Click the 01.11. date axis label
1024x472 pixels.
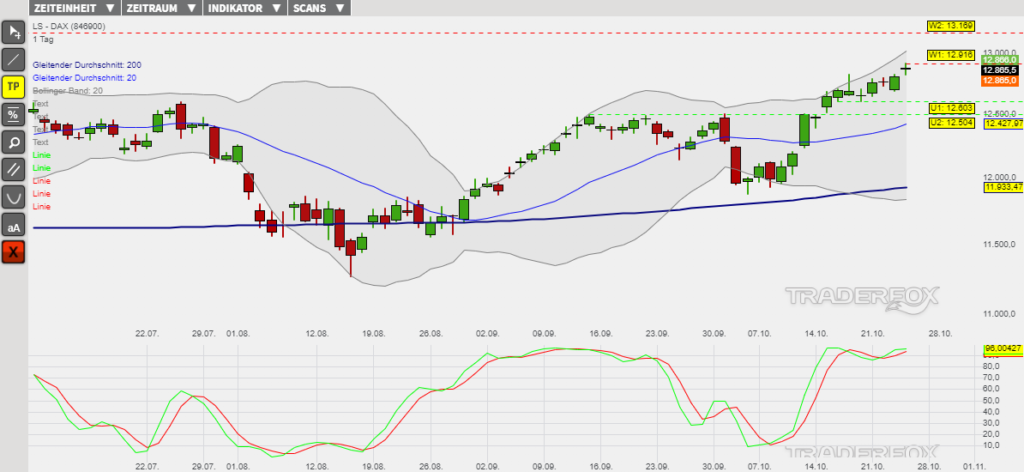pos(974,467)
